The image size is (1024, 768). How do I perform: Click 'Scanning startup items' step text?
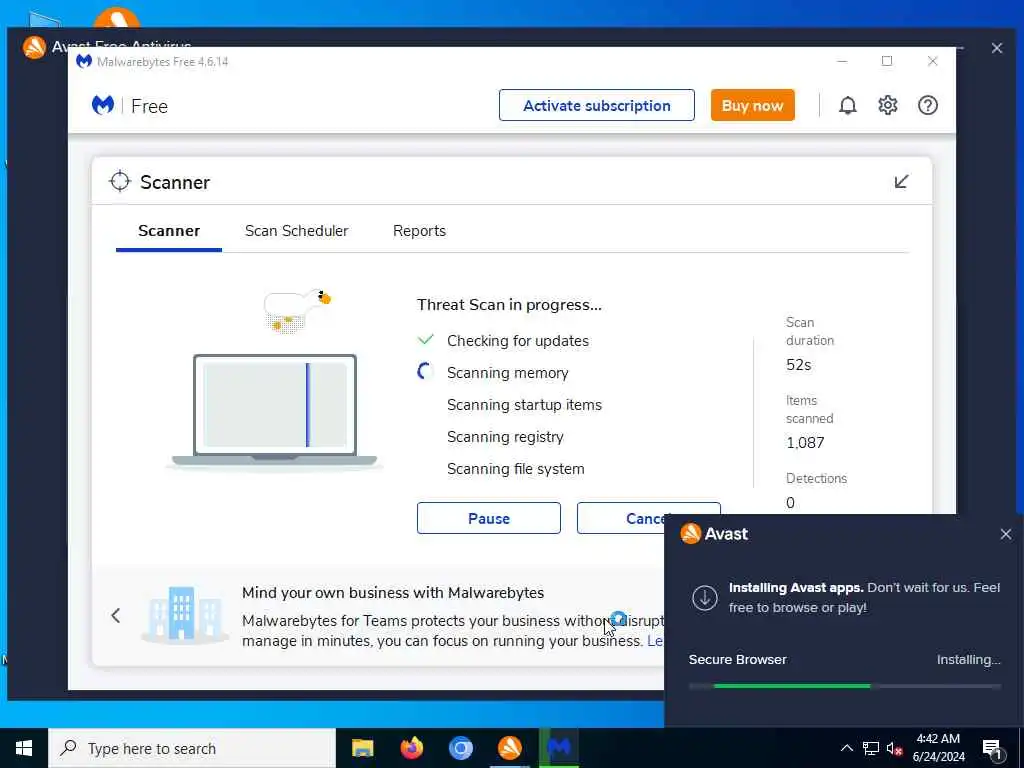(524, 404)
